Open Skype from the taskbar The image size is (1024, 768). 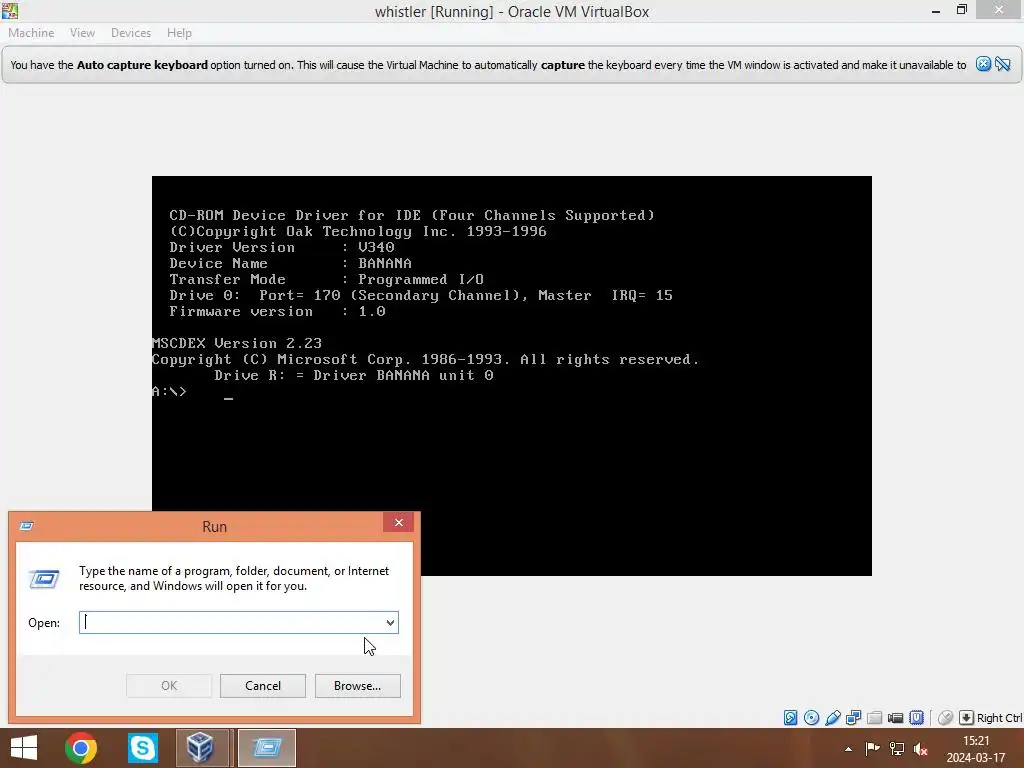click(x=142, y=748)
